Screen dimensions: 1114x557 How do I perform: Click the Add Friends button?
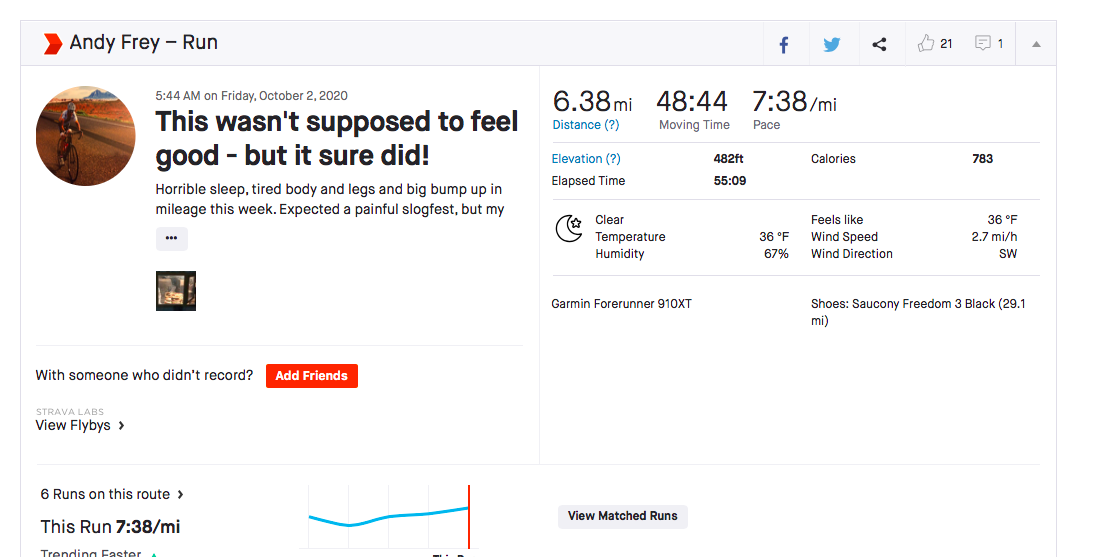(x=311, y=376)
